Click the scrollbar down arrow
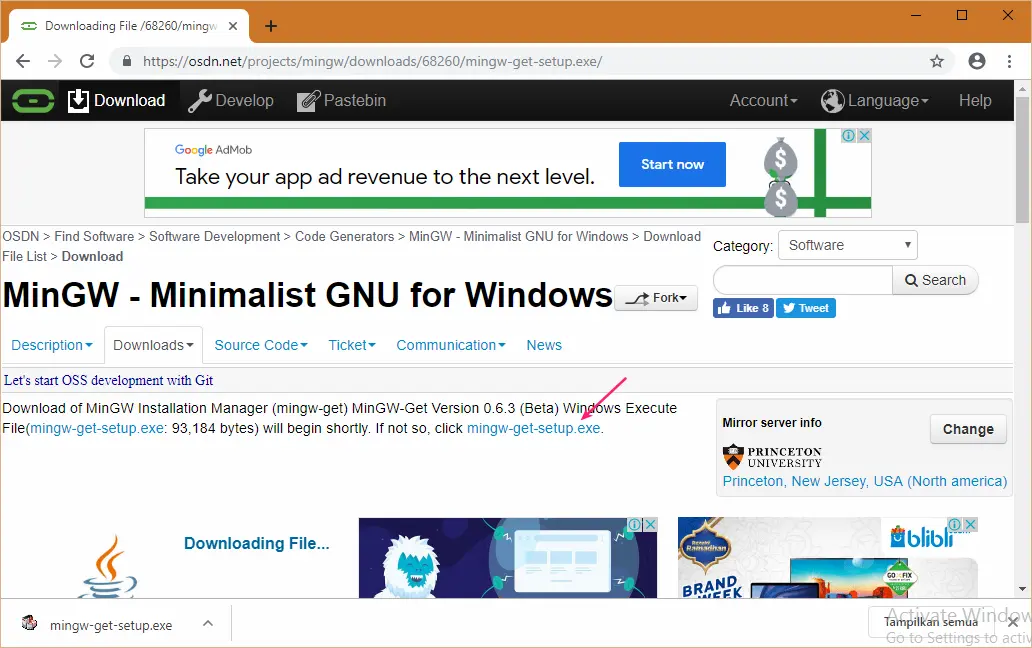This screenshot has height=648, width=1032. [x=1022, y=589]
